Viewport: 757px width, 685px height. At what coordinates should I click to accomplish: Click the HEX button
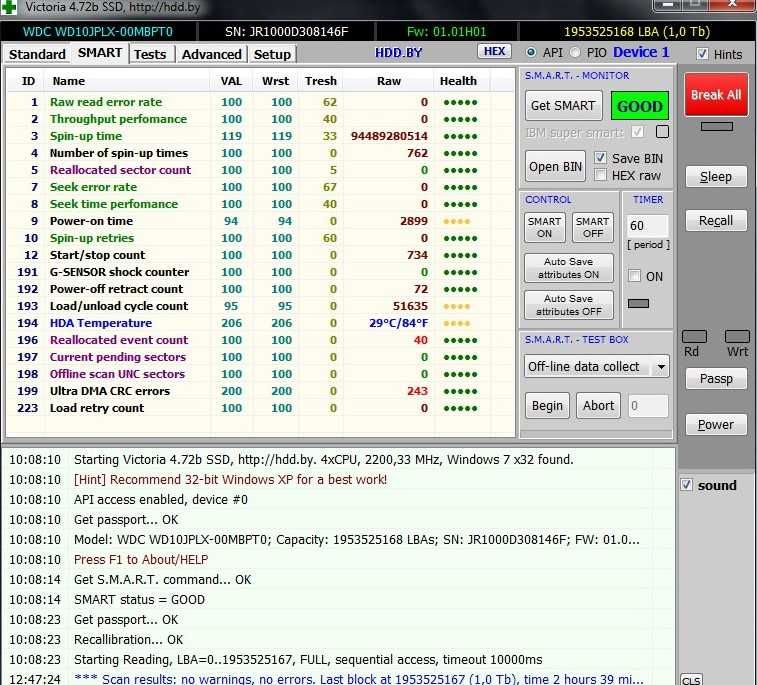pyautogui.click(x=494, y=51)
